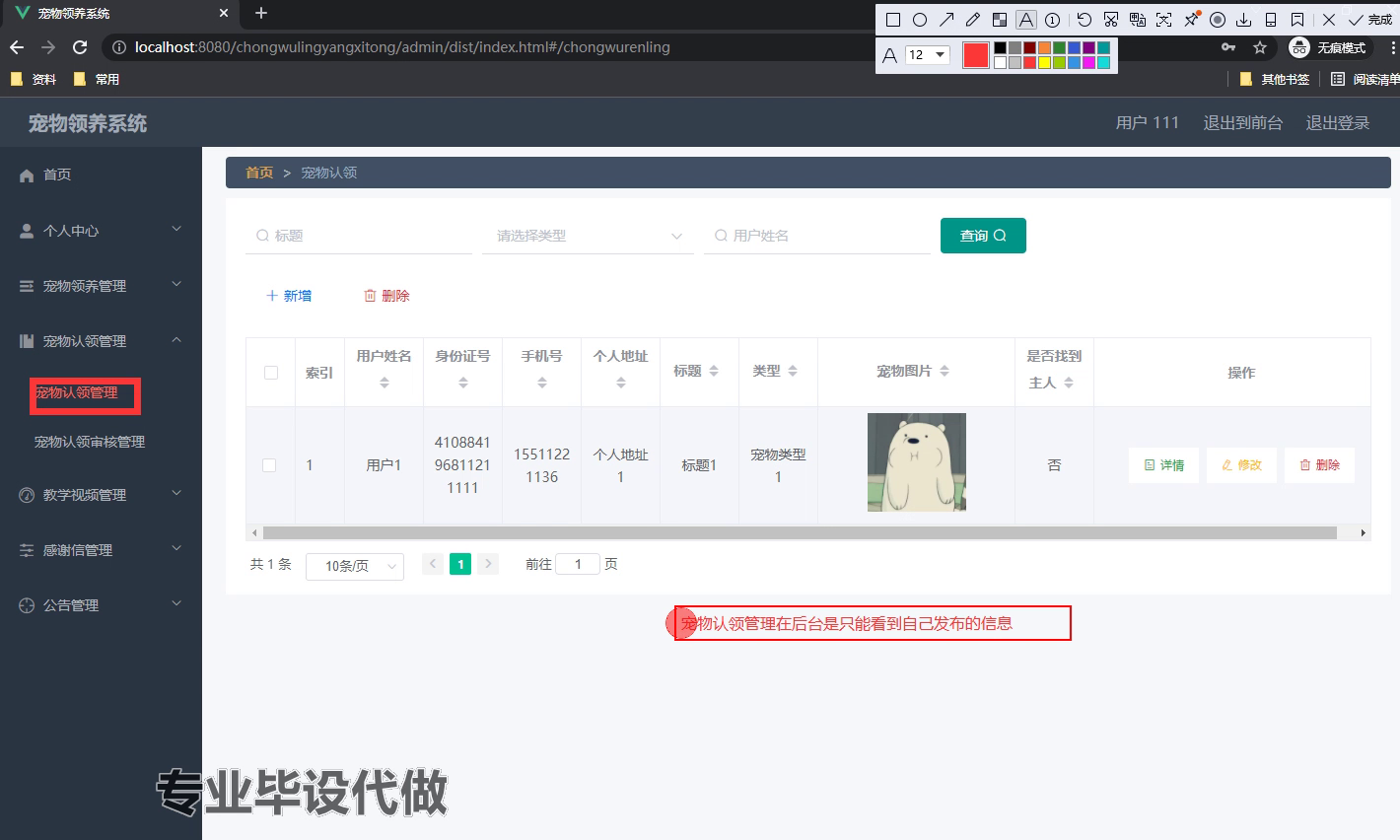Open the 10条/页 page size dropdown
Image resolution: width=1400 pixels, height=840 pixels.
355,566
